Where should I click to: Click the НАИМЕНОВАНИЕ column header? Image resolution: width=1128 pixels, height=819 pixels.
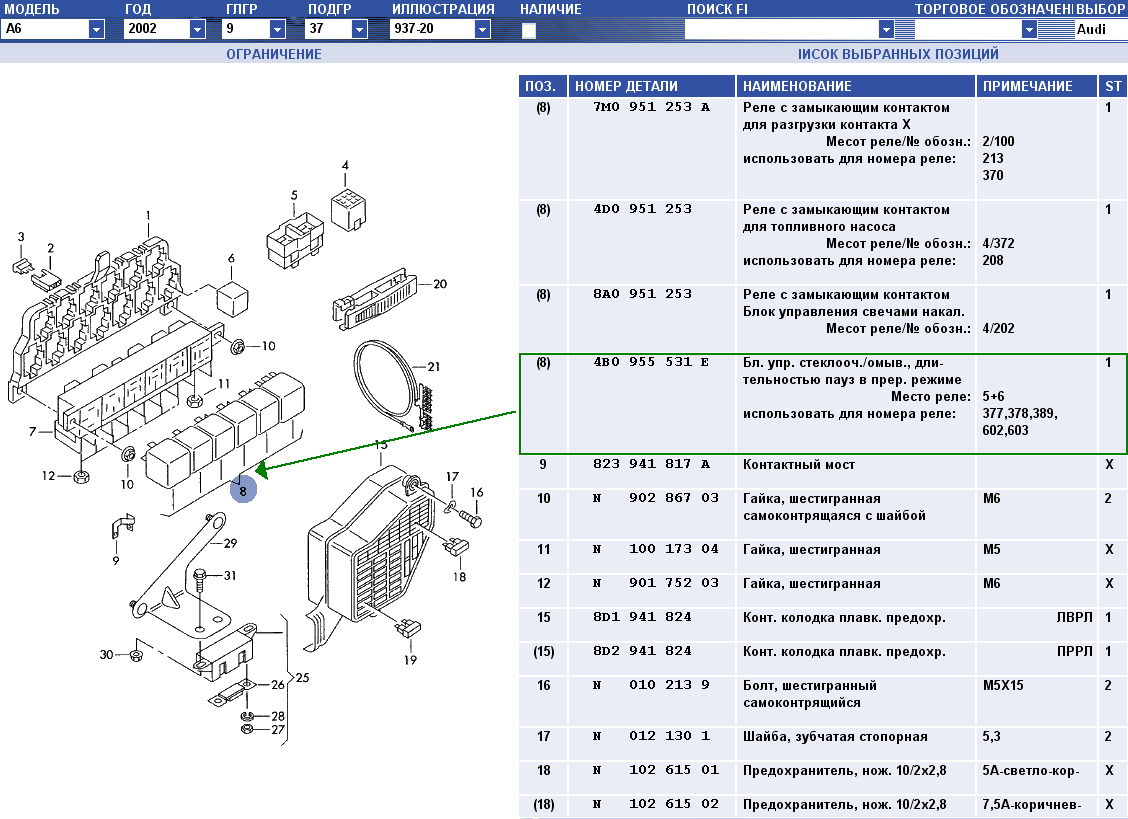coord(797,86)
